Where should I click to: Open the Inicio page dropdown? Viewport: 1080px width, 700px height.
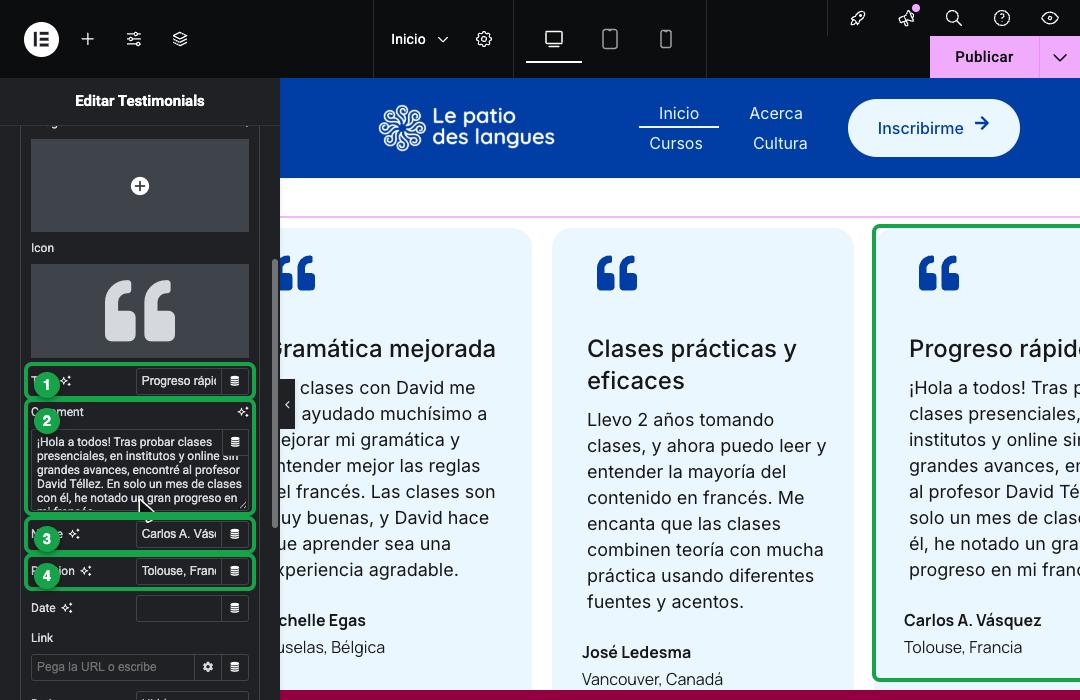[419, 39]
